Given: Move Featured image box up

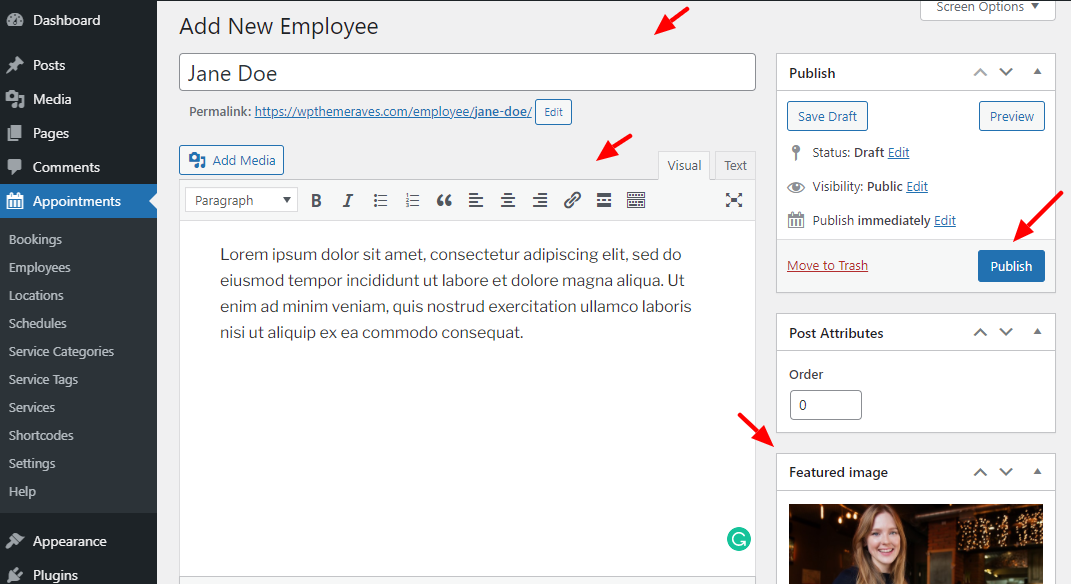Looking at the screenshot, I should 980,472.
